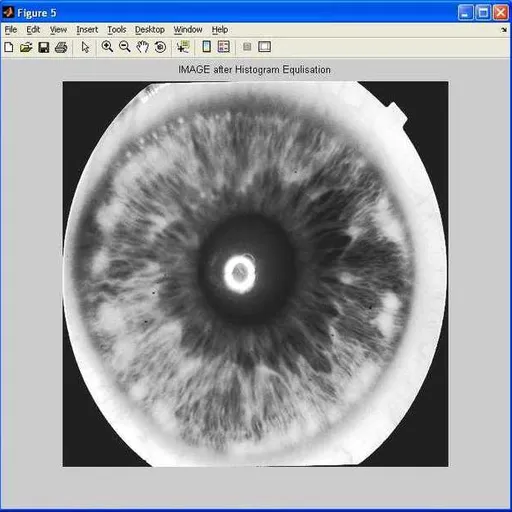Open the Edit menu

tap(33, 30)
